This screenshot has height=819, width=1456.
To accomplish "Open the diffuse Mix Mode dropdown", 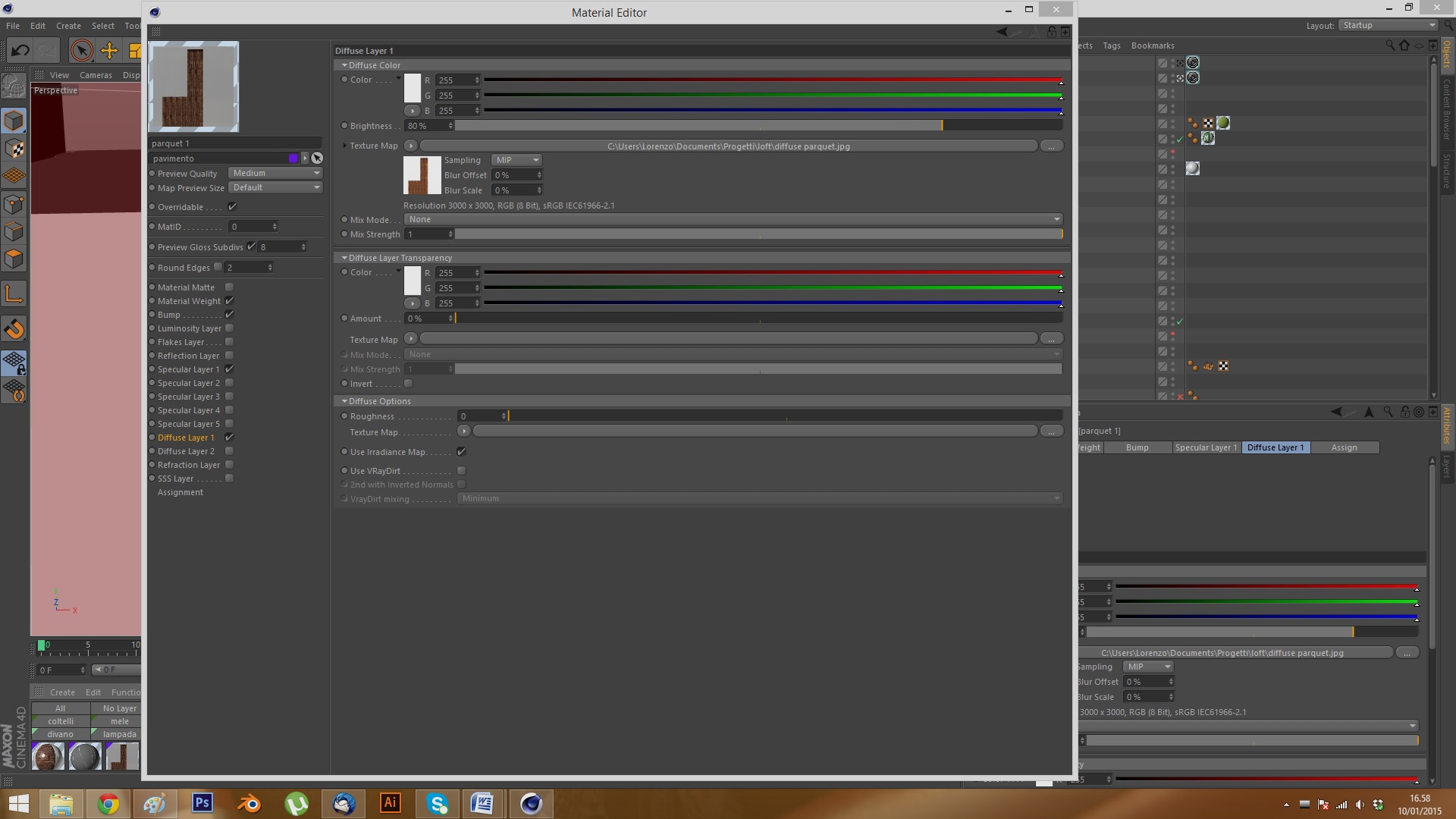I will click(733, 219).
